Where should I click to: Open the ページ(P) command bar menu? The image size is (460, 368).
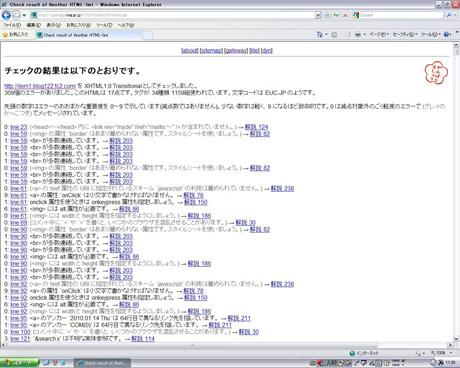pyautogui.click(x=379, y=35)
